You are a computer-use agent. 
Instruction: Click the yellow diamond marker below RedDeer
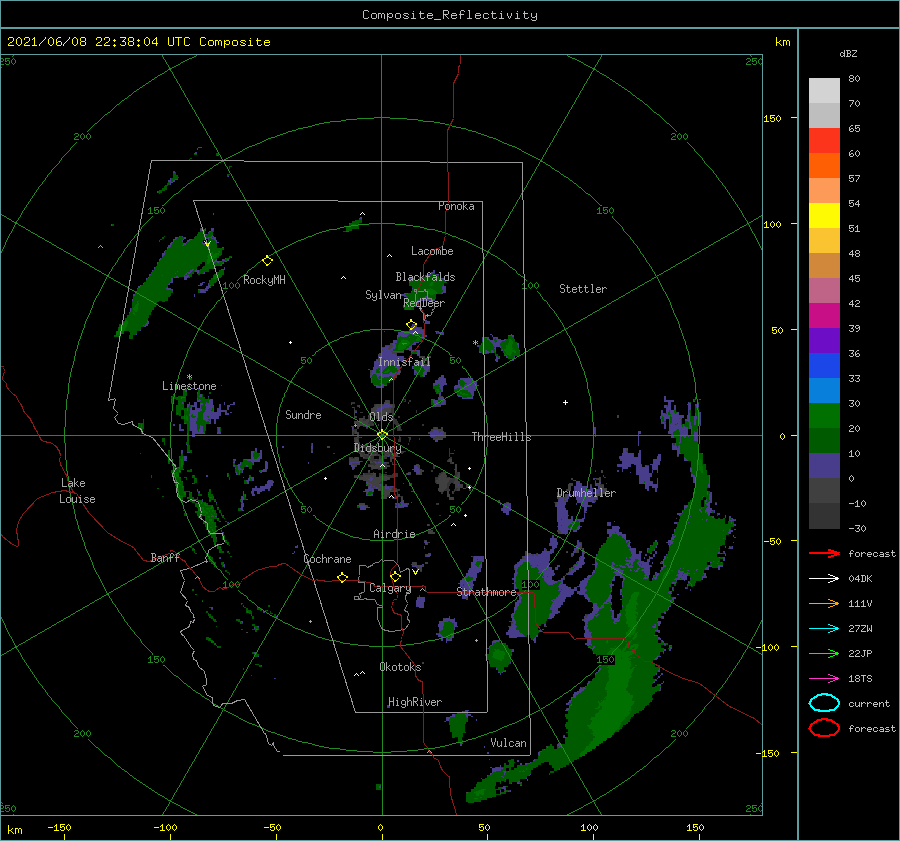(411, 325)
